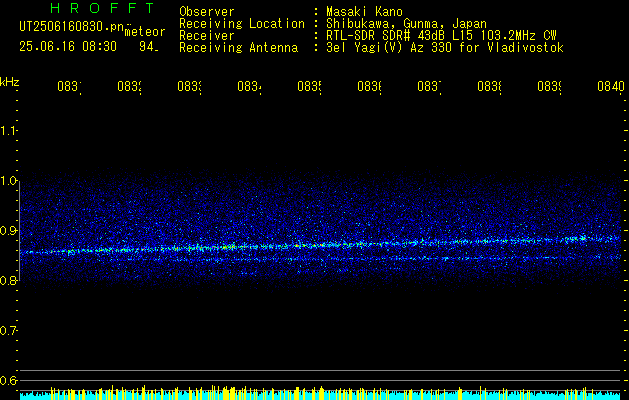Click the 'meteor' label
Screen dimensions: 629x400
point(145,32)
